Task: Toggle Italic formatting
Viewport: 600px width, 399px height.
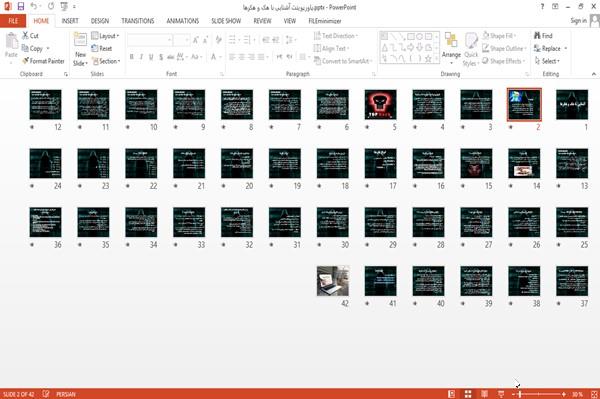Action: 141,57
